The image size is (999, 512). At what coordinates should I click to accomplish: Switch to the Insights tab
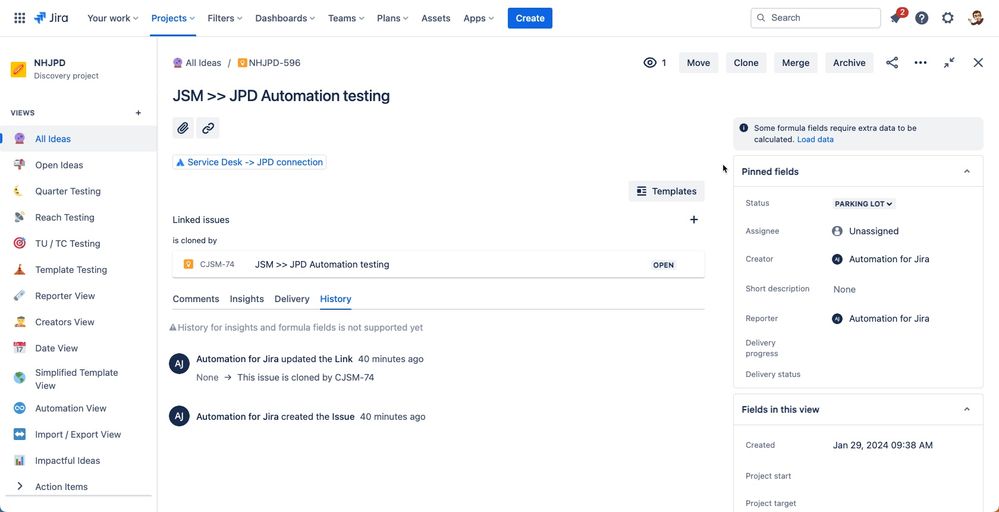[247, 299]
